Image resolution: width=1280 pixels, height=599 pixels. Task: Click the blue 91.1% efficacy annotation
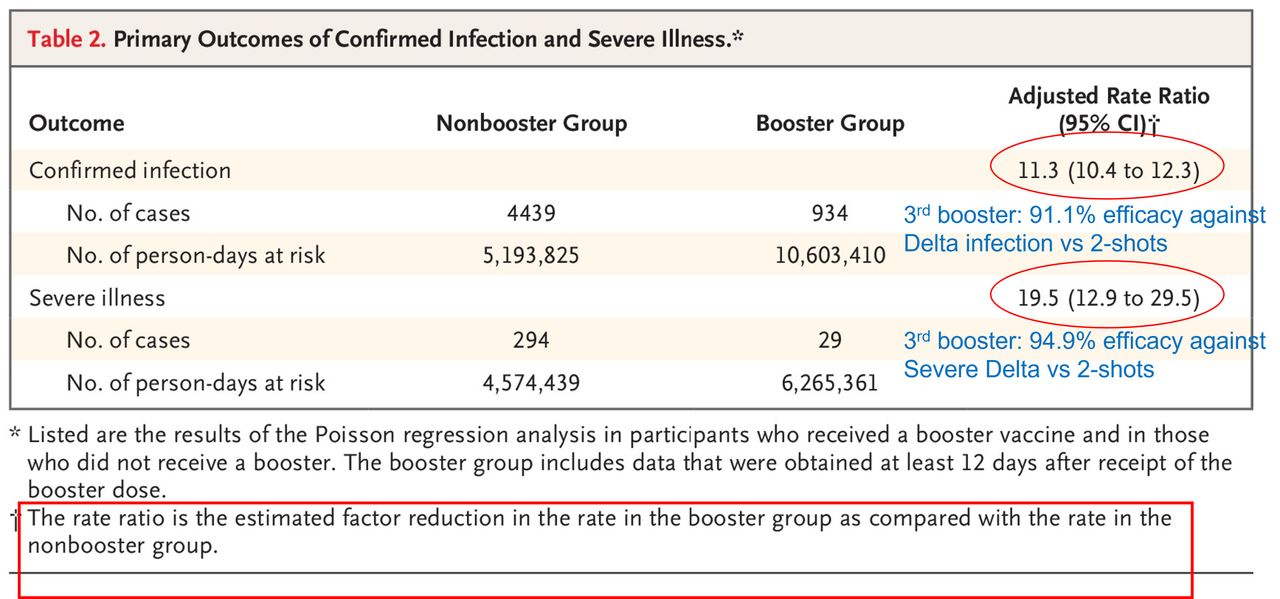pos(1084,229)
